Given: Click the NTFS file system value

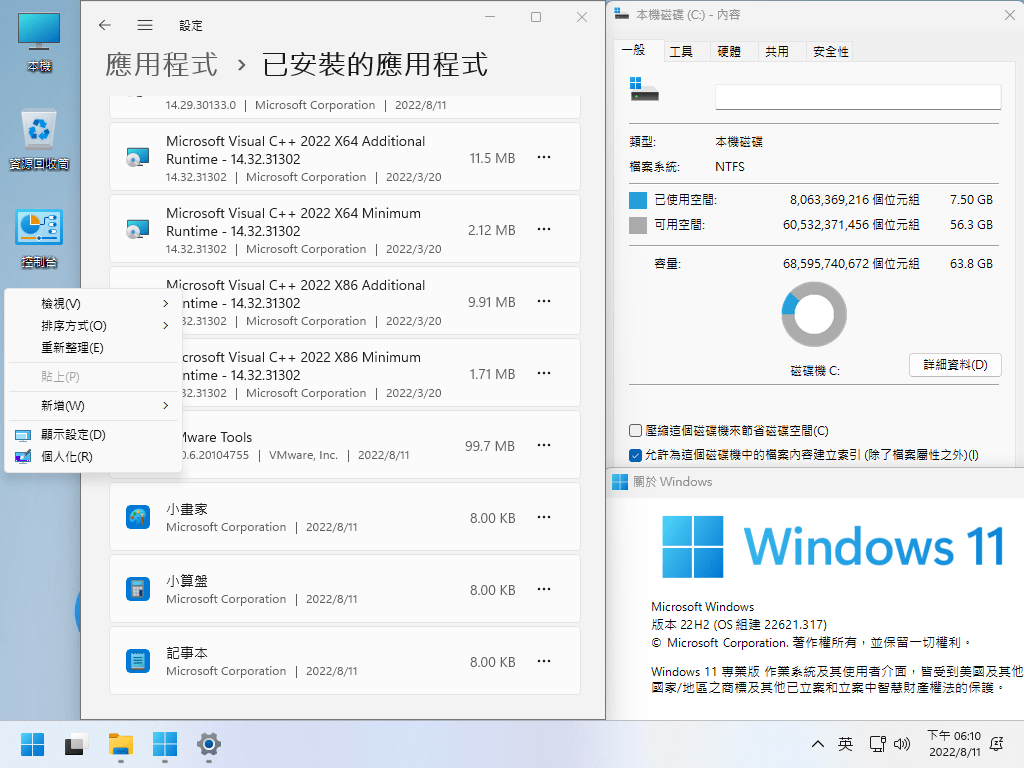Looking at the screenshot, I should pyautogui.click(x=729, y=167).
